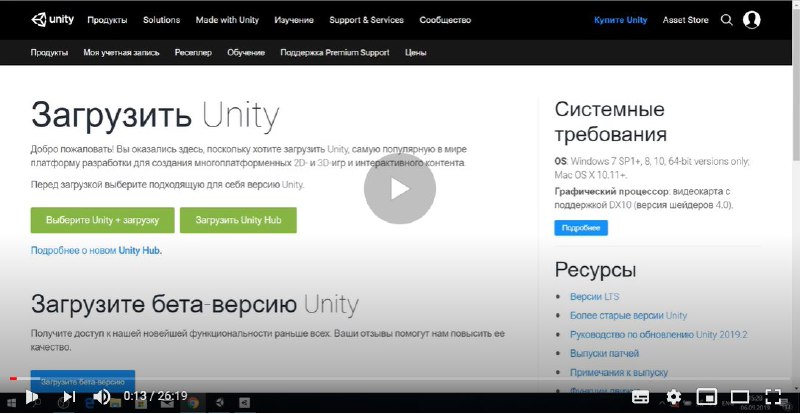Open the search magnifier icon
This screenshot has width=800, height=414.
727,20
